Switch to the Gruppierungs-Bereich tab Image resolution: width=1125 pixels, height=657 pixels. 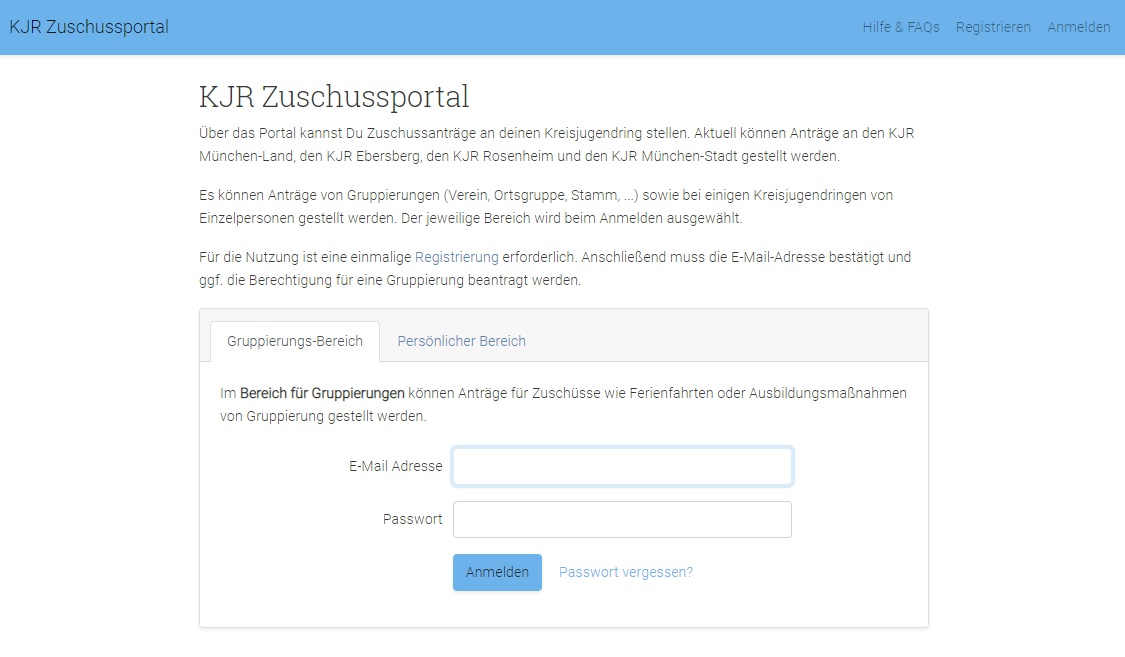[295, 341]
